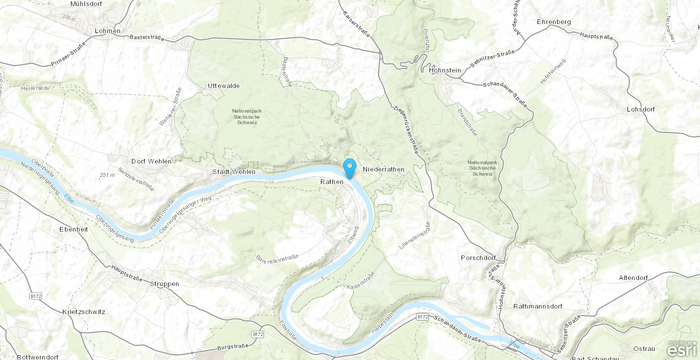
Task: Click the Krietzschwitz label
Action: click(84, 311)
